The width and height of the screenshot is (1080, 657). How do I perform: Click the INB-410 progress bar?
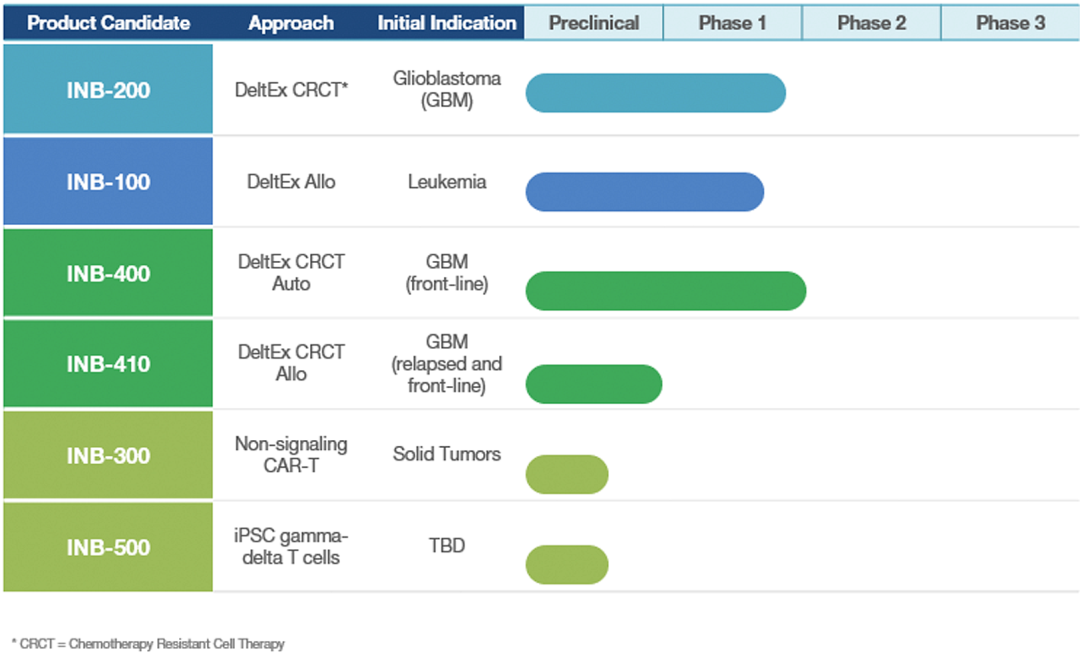(x=594, y=384)
